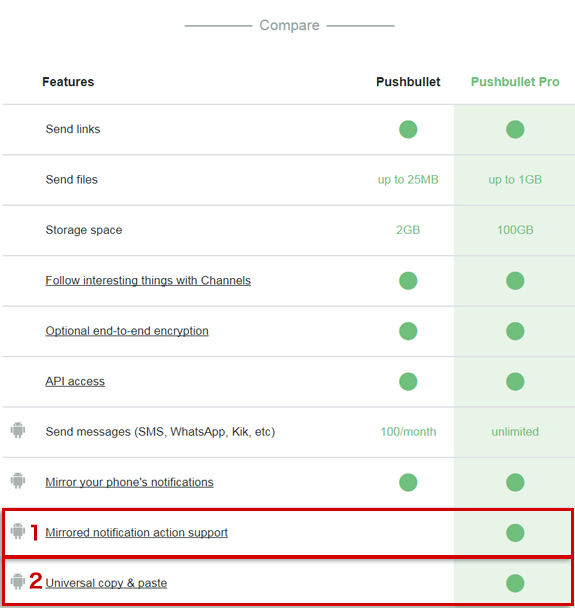Open Mirrored notification action support link
The width and height of the screenshot is (575, 608).
click(x=136, y=532)
